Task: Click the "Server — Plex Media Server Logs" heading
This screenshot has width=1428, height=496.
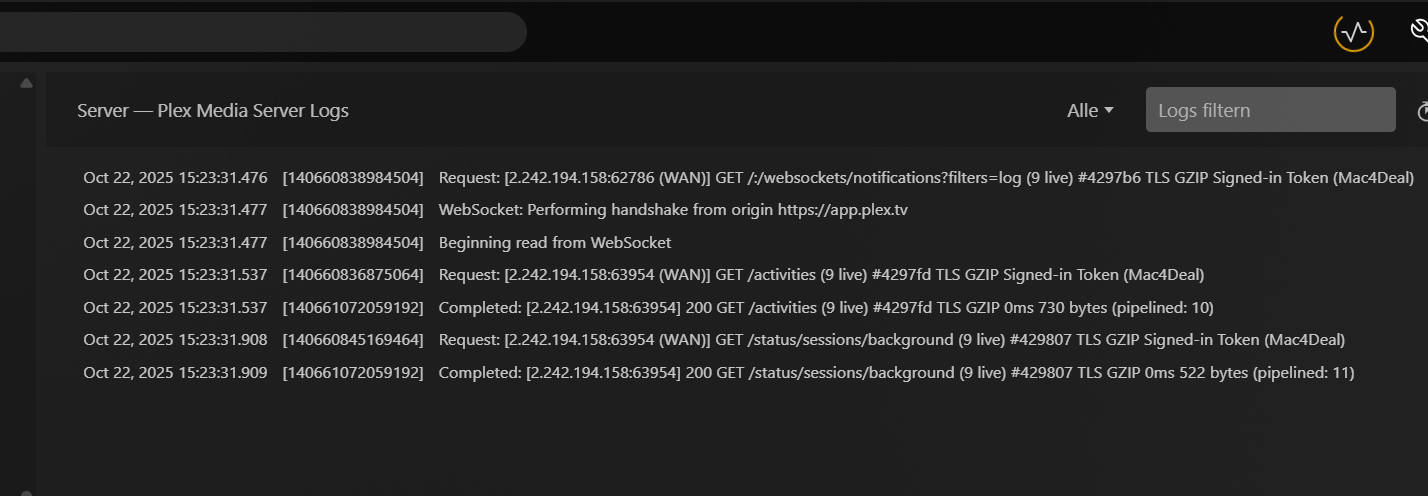Action: (x=213, y=111)
